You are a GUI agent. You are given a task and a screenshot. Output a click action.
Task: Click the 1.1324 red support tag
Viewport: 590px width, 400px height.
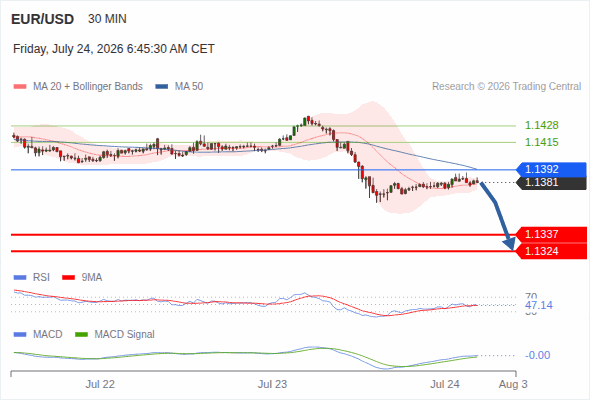click(551, 251)
